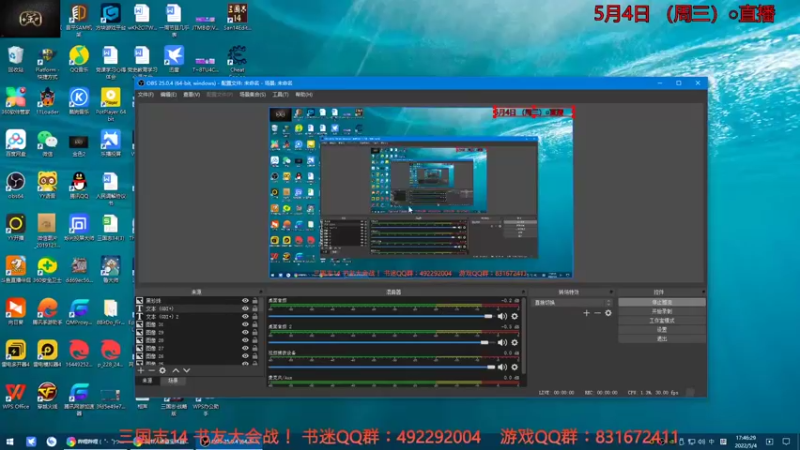Open the 场景集合(S) menu

pos(253,94)
